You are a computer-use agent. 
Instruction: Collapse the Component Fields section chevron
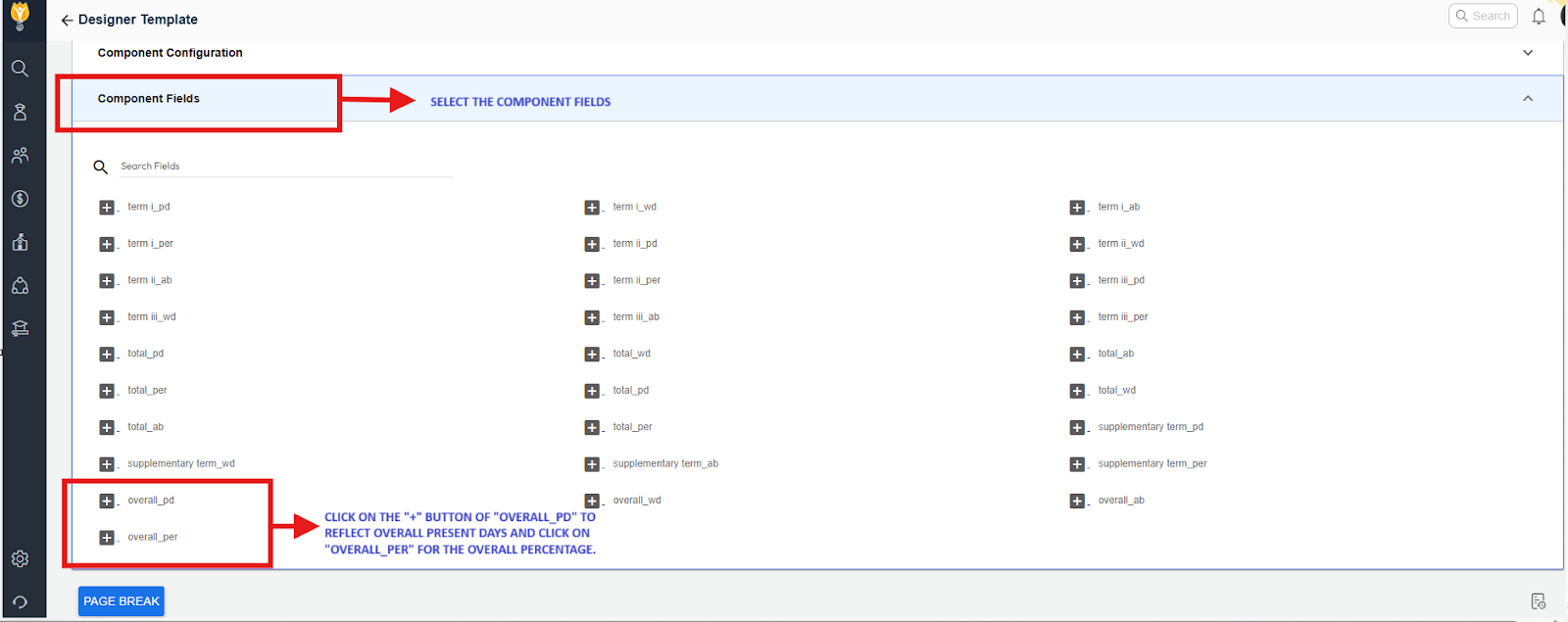(x=1527, y=99)
